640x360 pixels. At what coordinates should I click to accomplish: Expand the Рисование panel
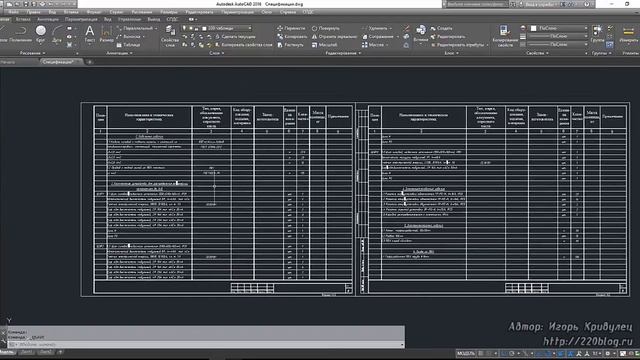32,53
